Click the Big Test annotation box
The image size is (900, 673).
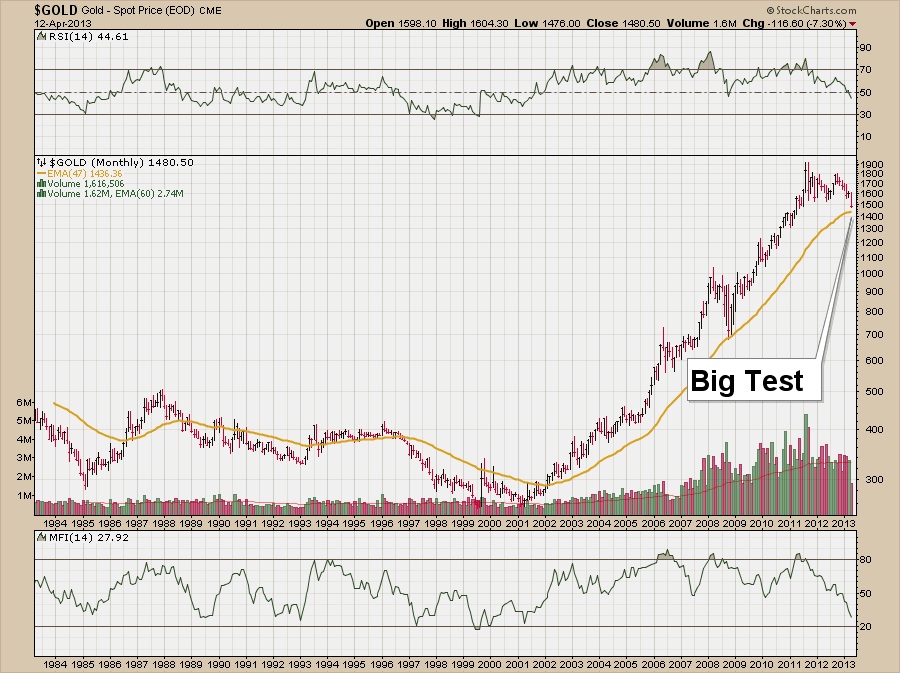pos(747,380)
